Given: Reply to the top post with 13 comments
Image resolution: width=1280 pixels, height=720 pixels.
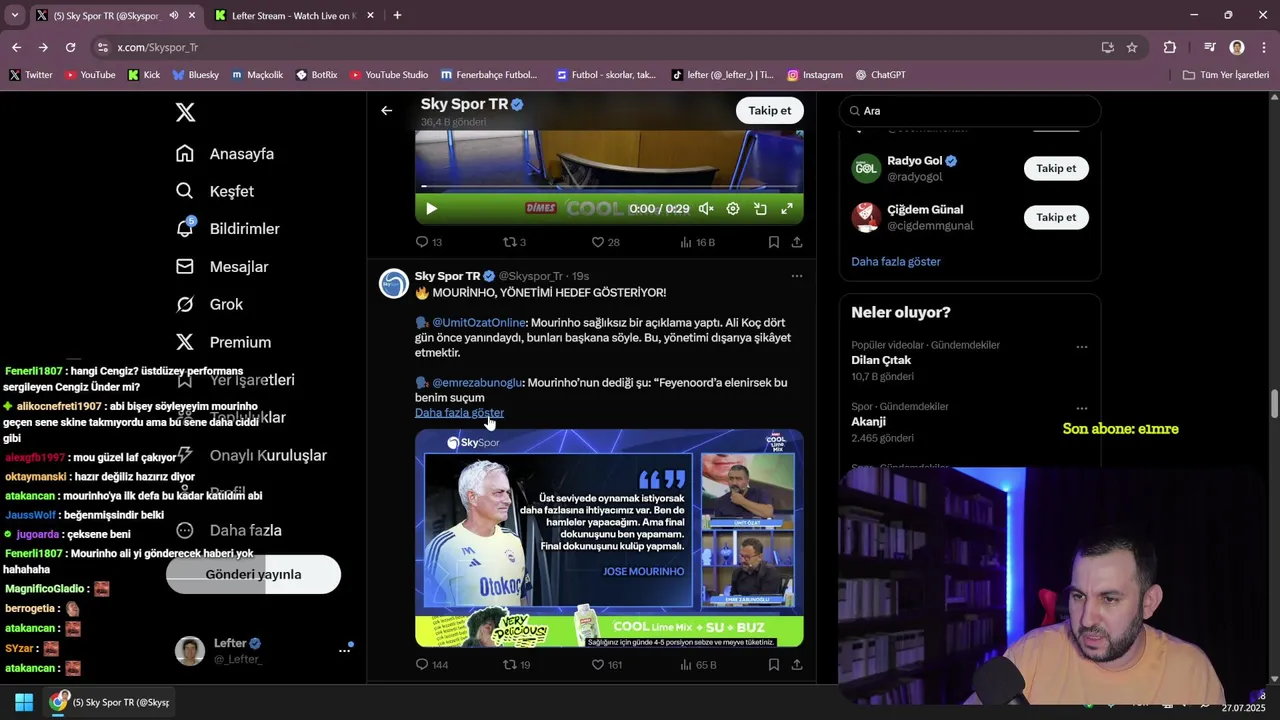Looking at the screenshot, I should point(429,242).
